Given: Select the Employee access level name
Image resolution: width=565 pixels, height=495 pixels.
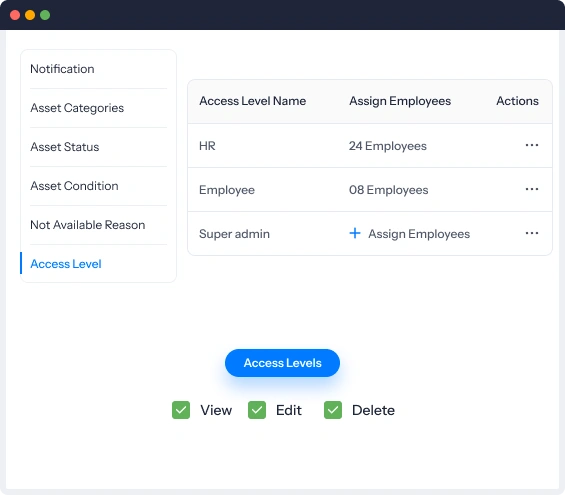Looking at the screenshot, I should 227,190.
